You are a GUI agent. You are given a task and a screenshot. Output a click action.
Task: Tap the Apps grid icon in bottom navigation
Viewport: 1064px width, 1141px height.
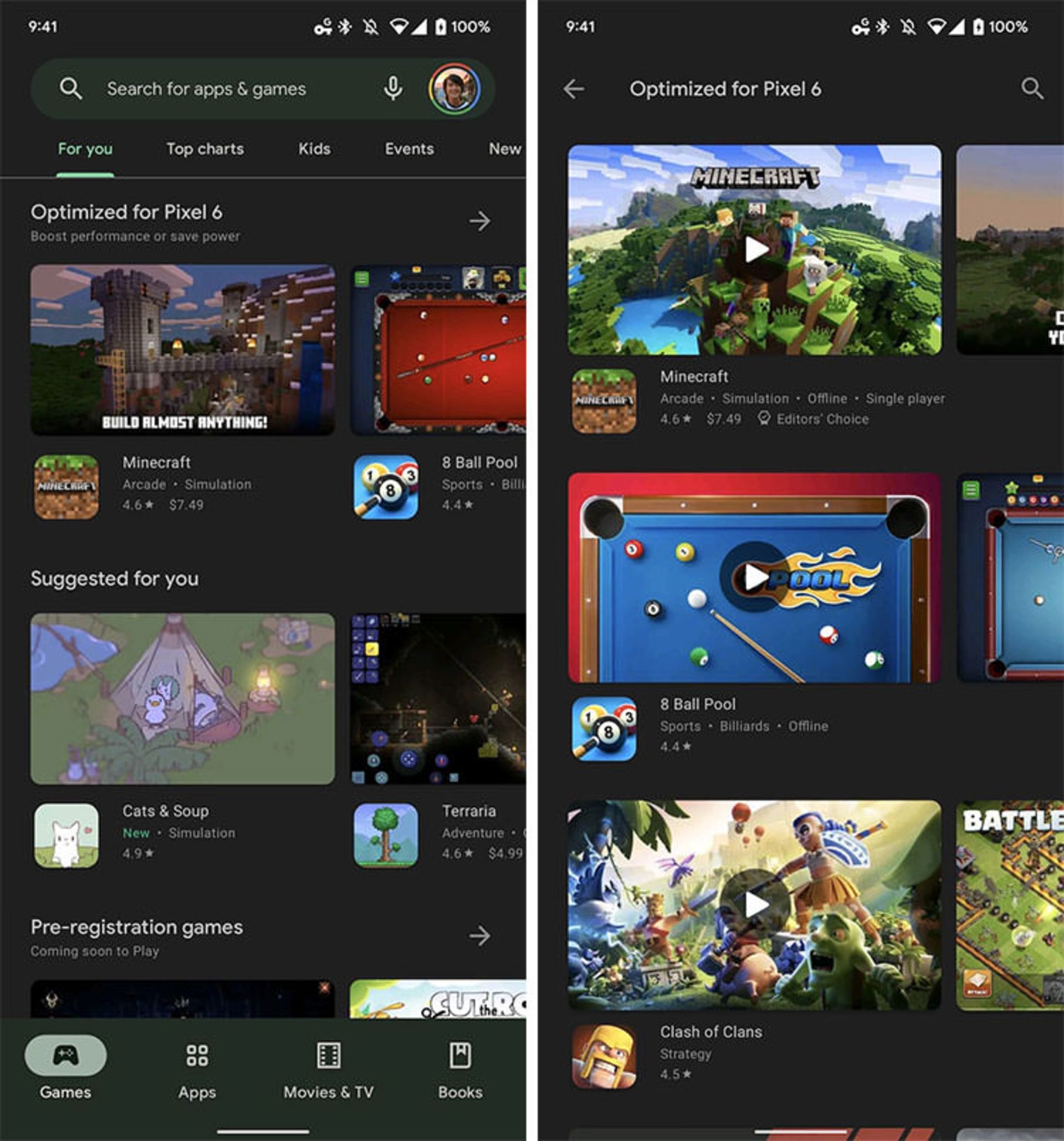[x=197, y=1055]
